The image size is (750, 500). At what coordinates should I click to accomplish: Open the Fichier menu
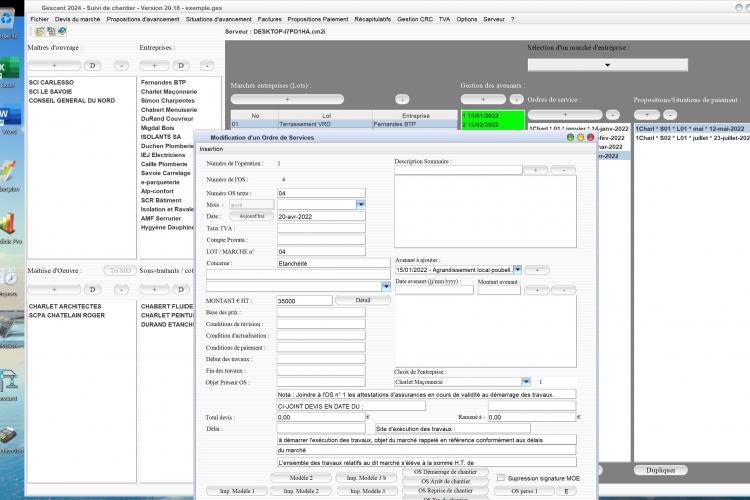(40, 19)
